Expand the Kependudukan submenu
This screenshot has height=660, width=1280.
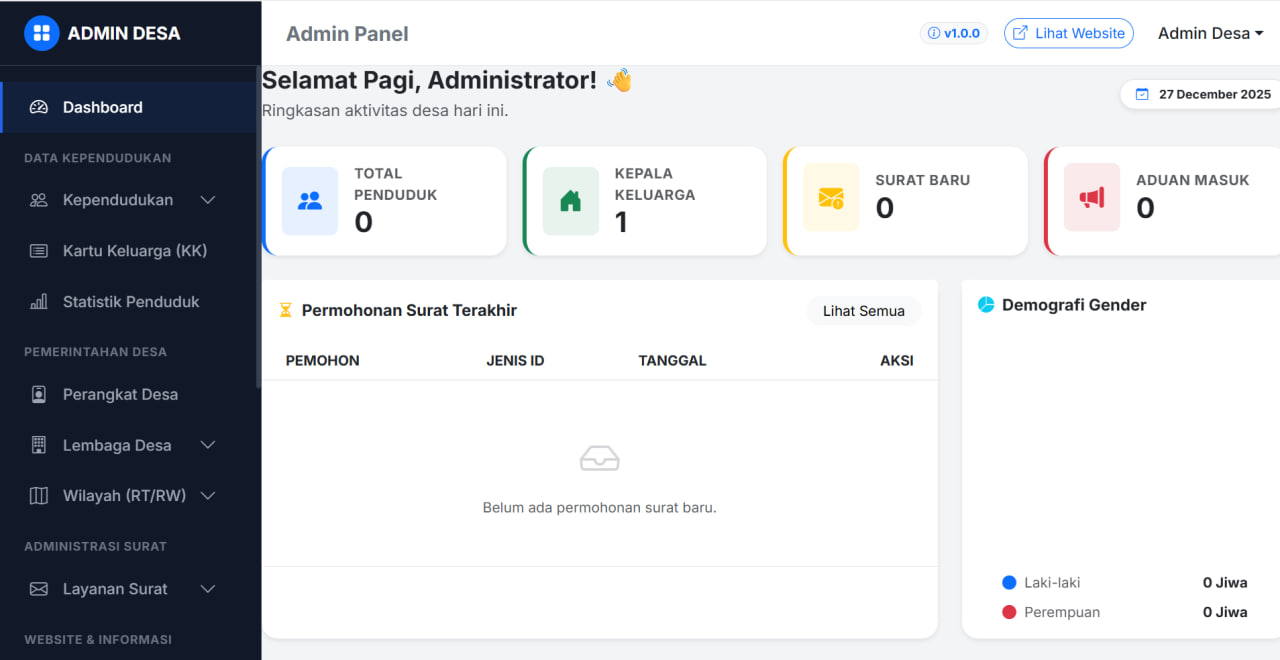pos(207,199)
